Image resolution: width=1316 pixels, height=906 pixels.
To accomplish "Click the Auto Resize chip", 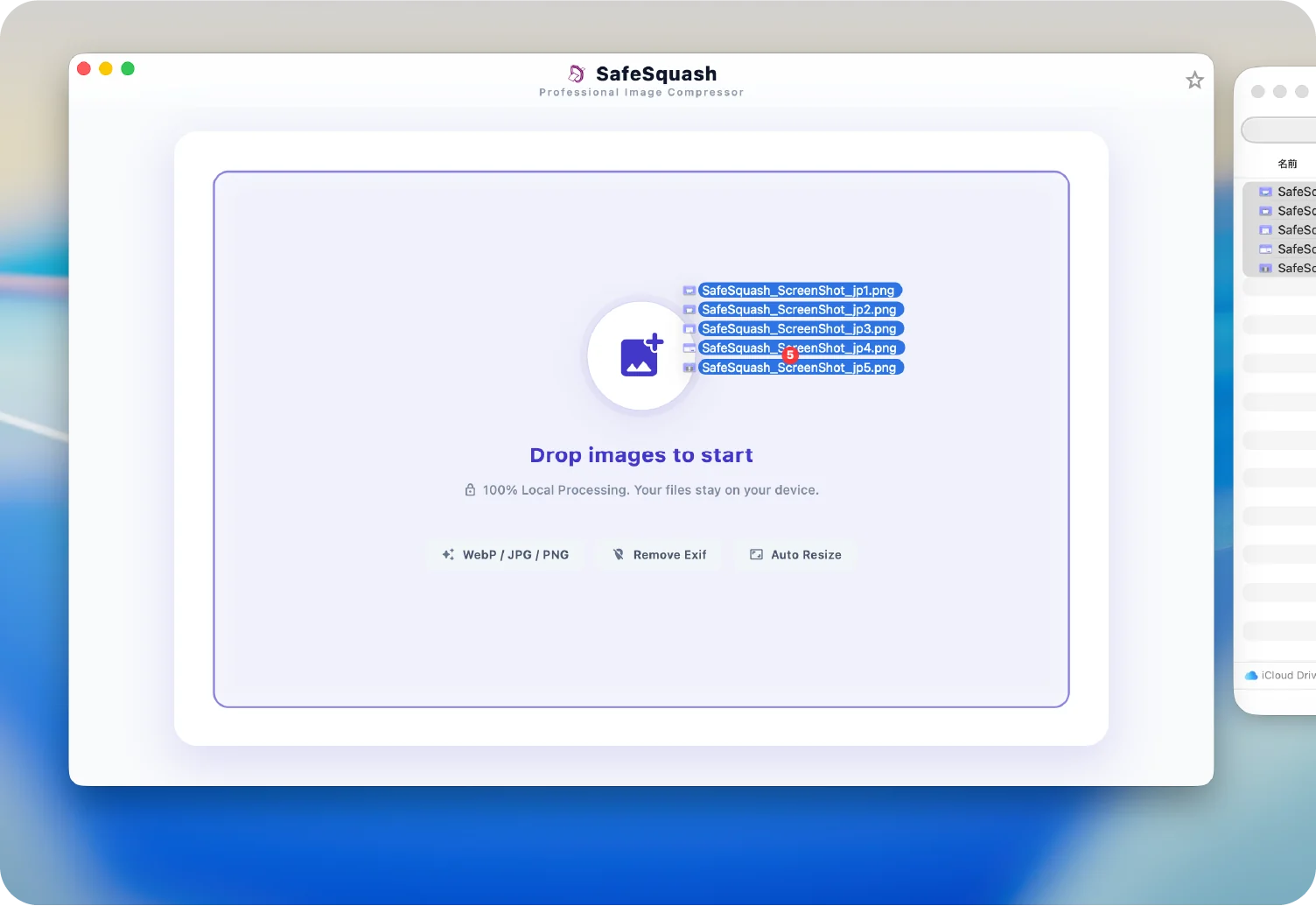I will [795, 555].
